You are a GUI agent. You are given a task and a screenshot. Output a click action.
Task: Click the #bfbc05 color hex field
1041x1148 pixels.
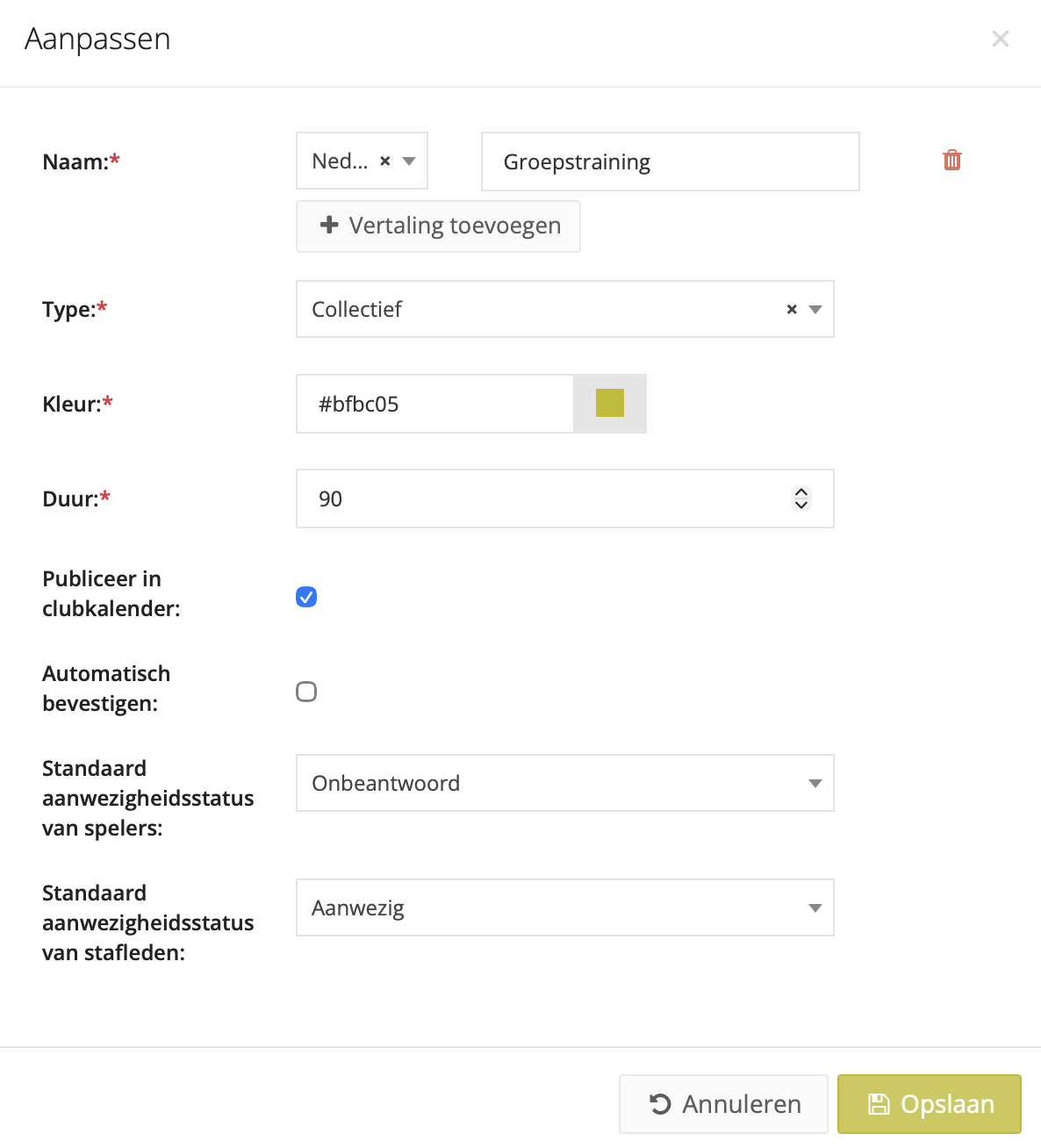(x=434, y=404)
